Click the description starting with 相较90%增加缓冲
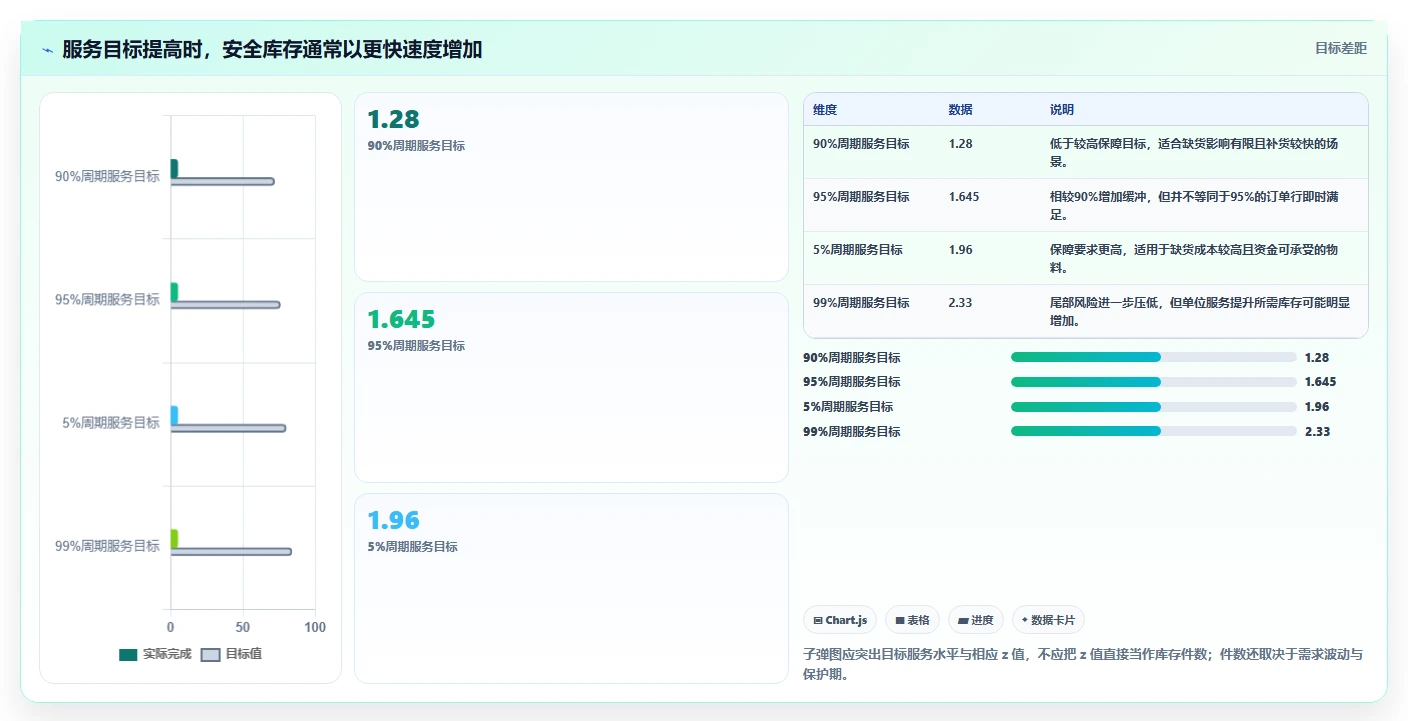 (1194, 206)
